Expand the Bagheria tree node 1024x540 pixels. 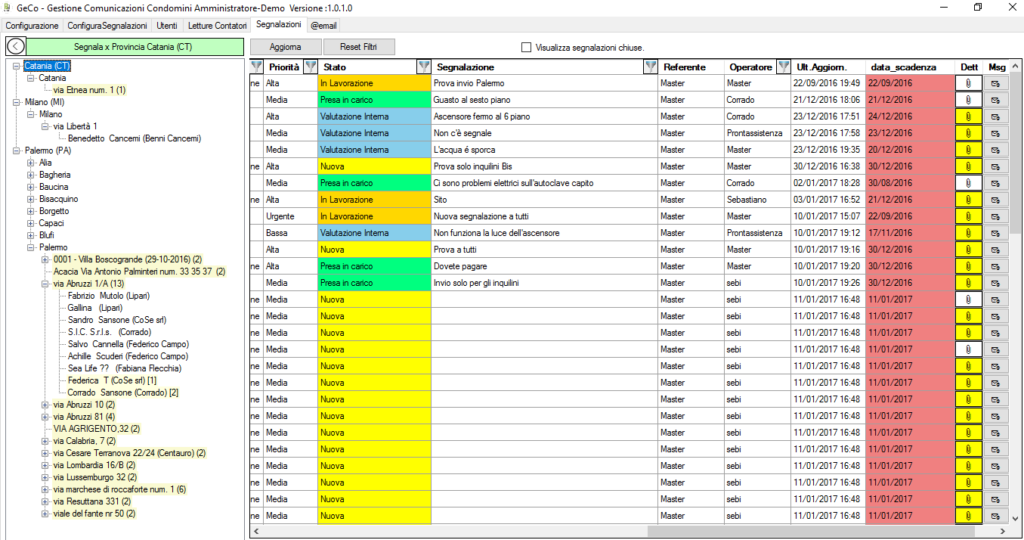pos(31,175)
